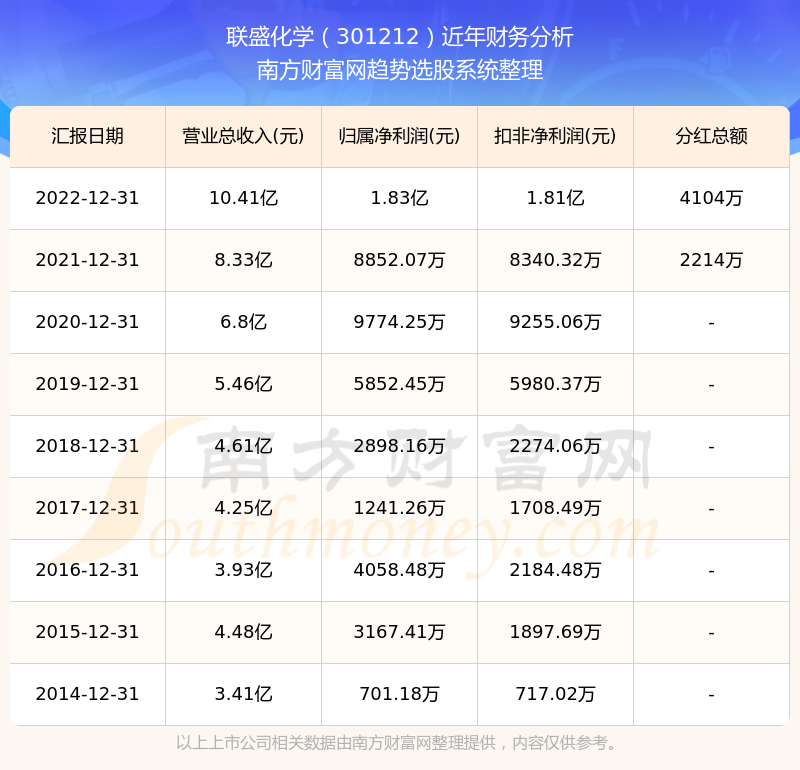
Task: Click the footer disclaimer text
Action: tap(397, 743)
